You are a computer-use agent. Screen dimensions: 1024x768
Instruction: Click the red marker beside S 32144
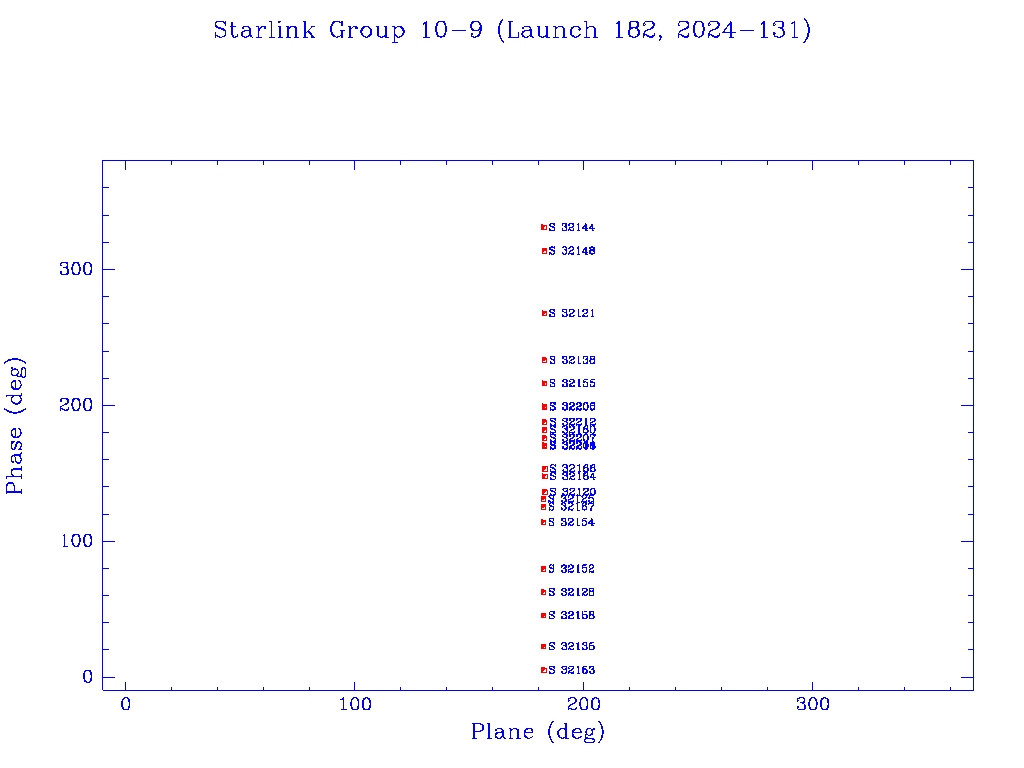tap(544, 227)
